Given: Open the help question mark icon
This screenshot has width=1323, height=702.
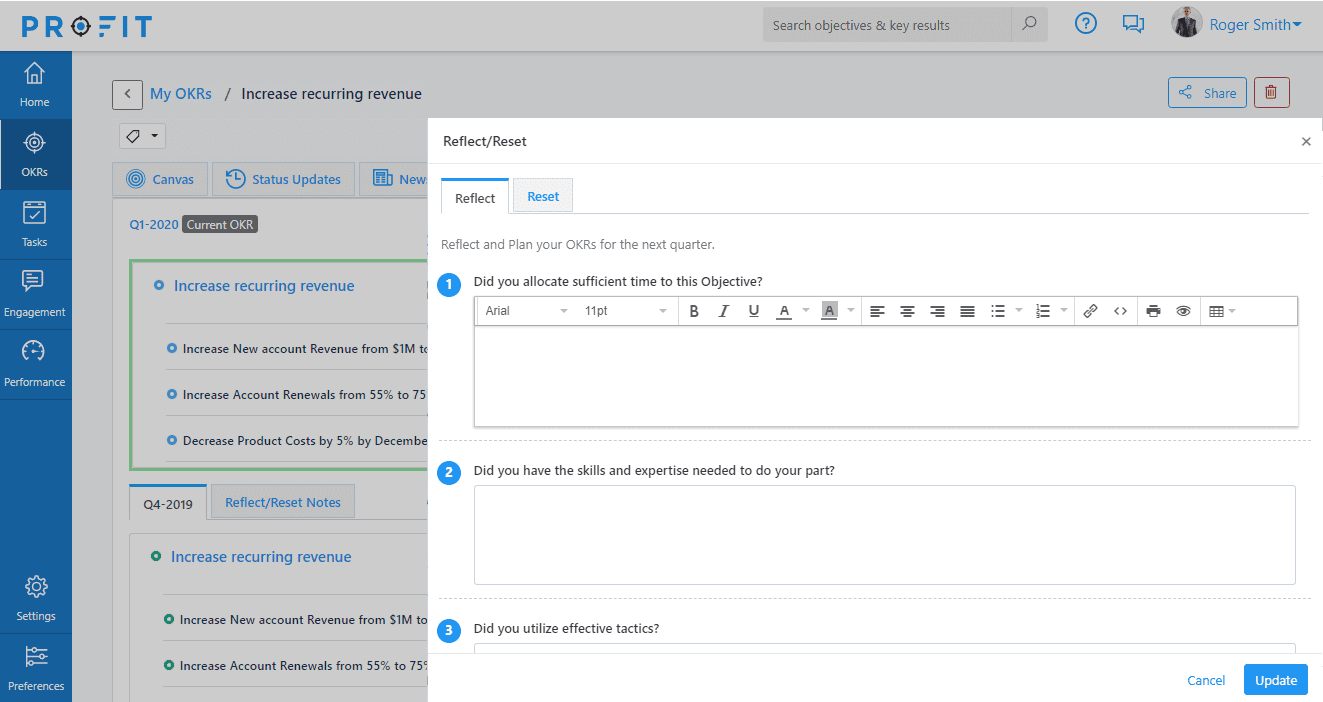Looking at the screenshot, I should tap(1086, 24).
